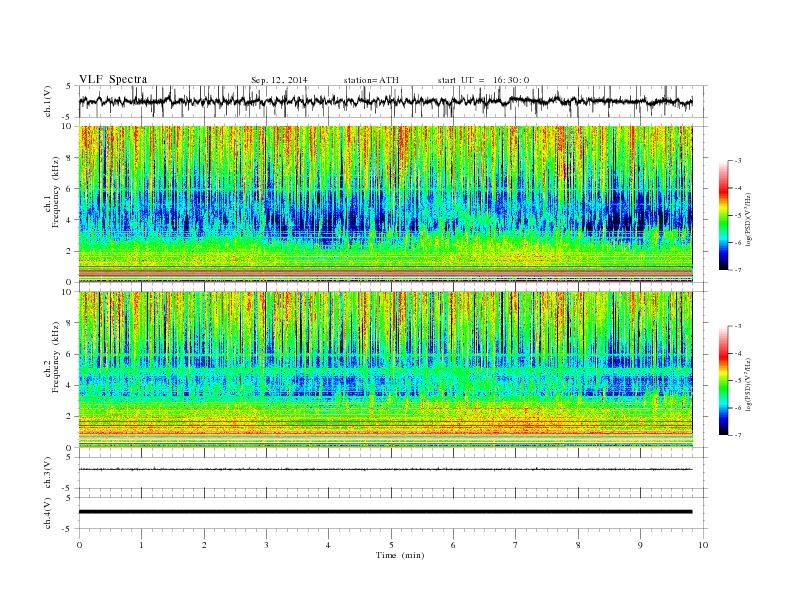
Task: Click the 'VLF Spectra' title text
Action: pyautogui.click(x=113, y=79)
